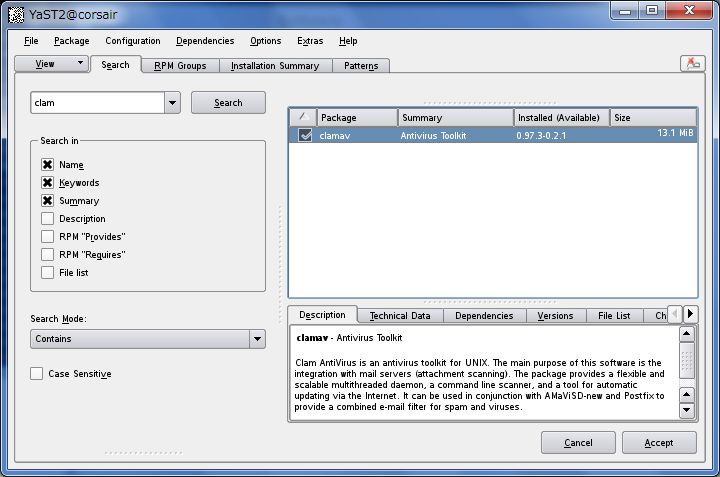720x477 pixels.
Task: Open the Package menu
Action: pyautogui.click(x=72, y=41)
